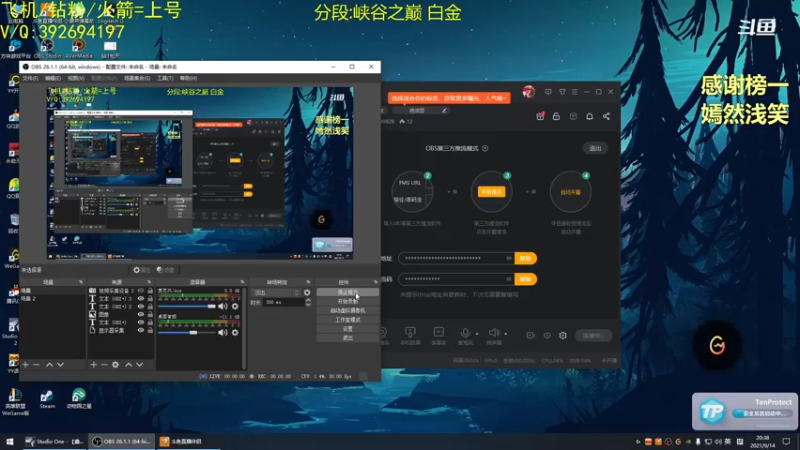Viewport: 800px width, 450px height.
Task: Add a new source with plus button
Action: [x=93, y=365]
